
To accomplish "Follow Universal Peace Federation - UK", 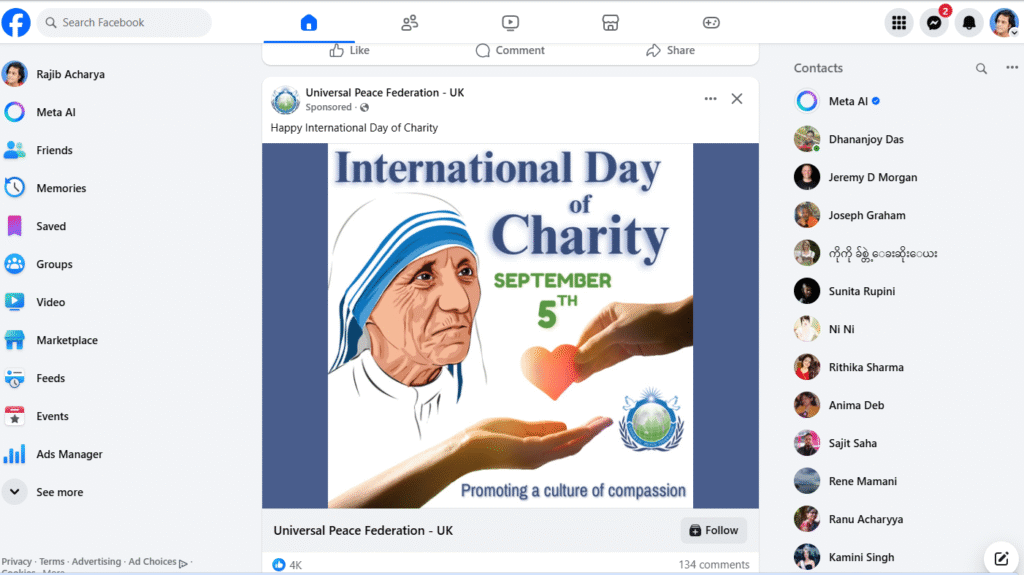I will pyautogui.click(x=714, y=531).
